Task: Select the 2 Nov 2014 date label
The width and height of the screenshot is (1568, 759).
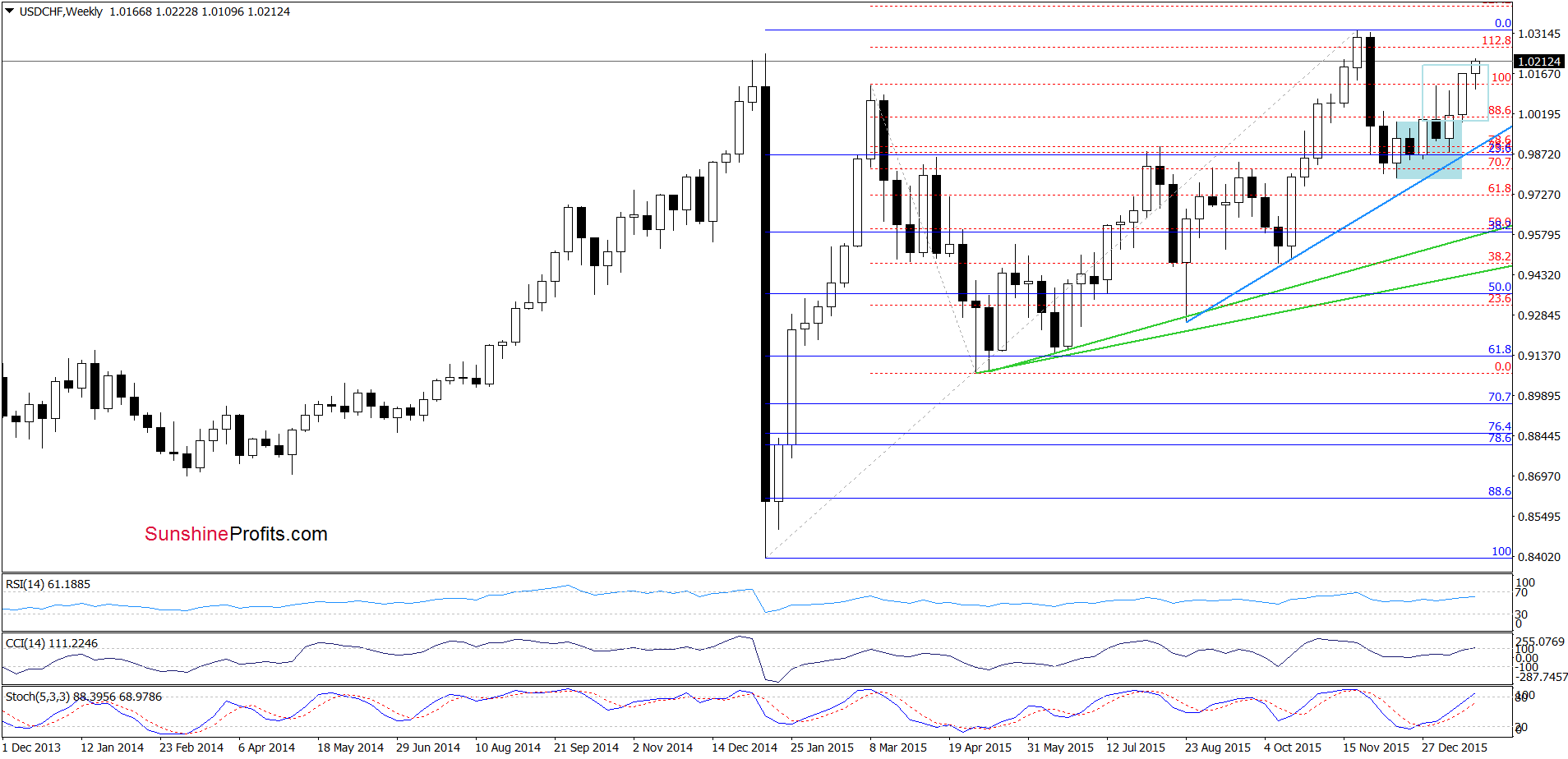Action: [x=662, y=747]
